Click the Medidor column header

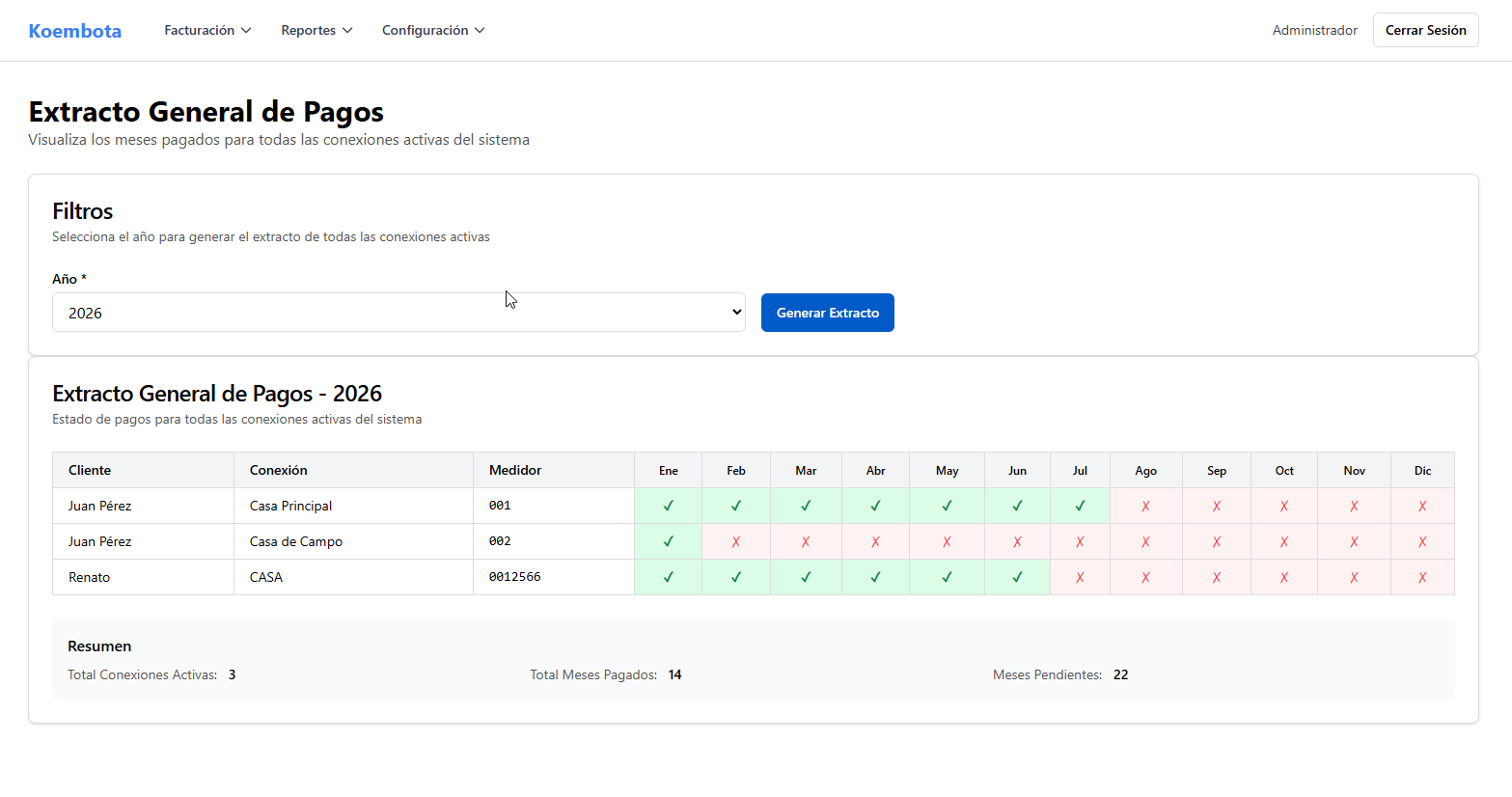[515, 470]
